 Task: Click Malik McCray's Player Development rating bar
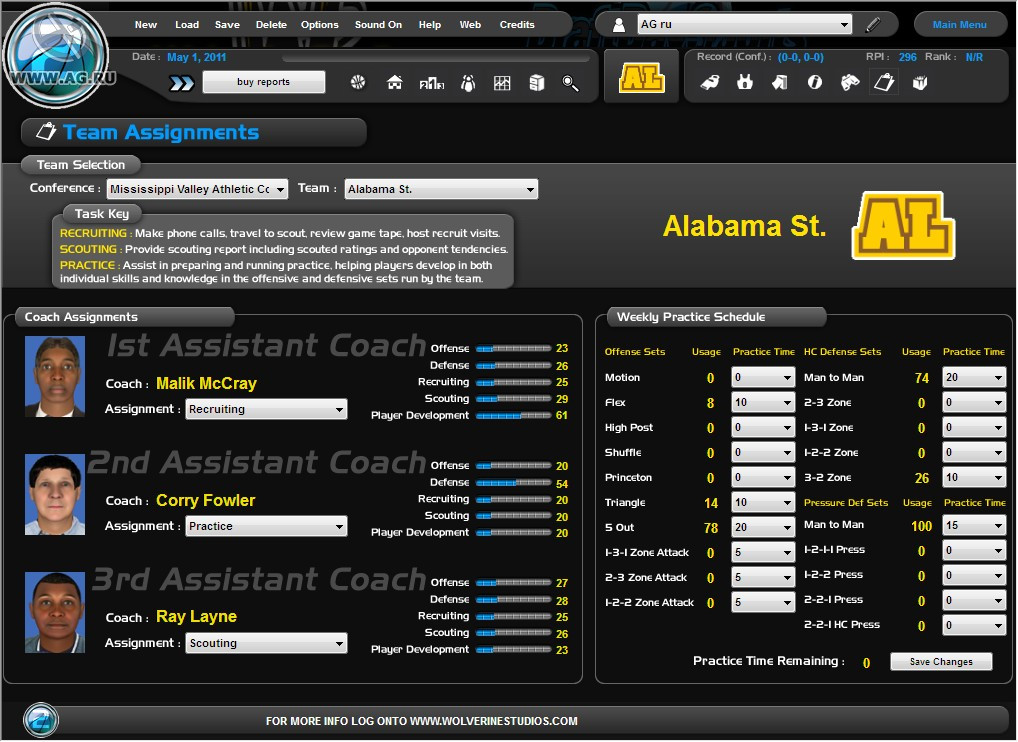pyautogui.click(x=513, y=415)
